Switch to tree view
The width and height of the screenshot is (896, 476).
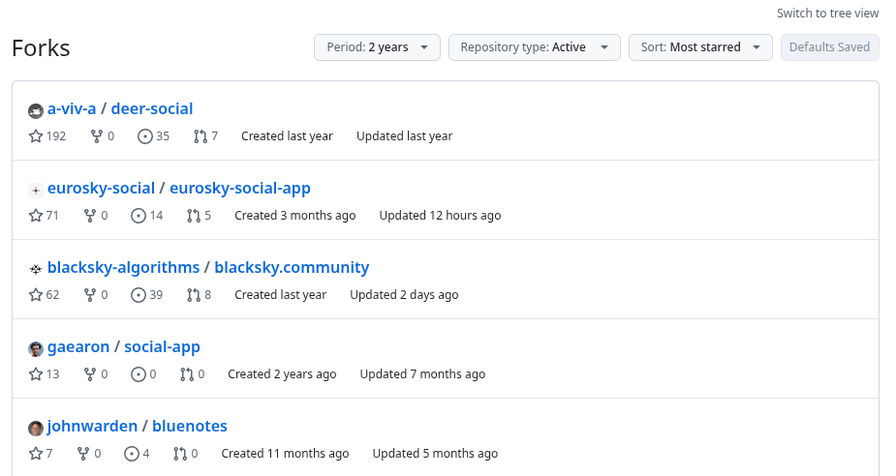[x=827, y=13]
